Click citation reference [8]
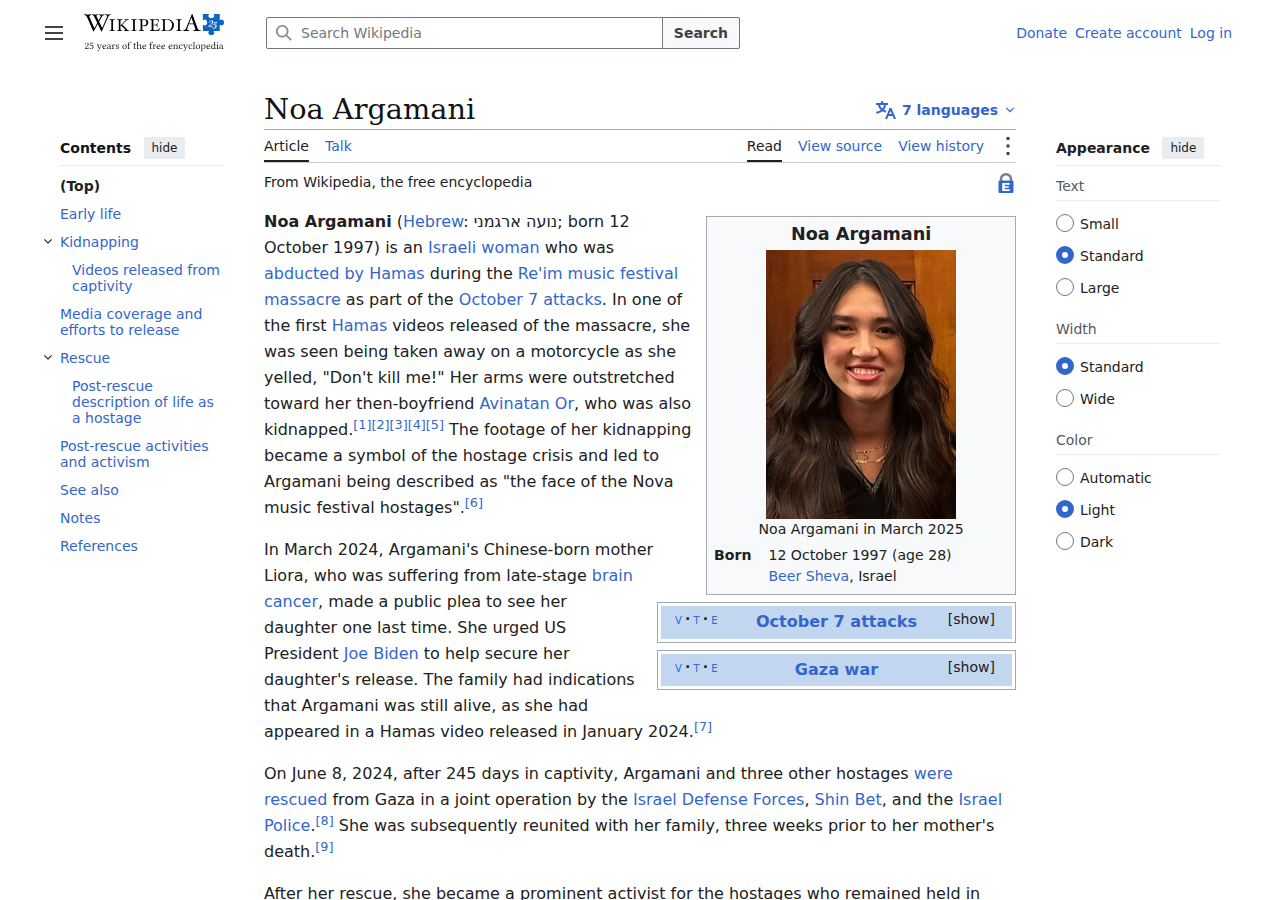Viewport: 1280px width, 900px height. coord(325,821)
